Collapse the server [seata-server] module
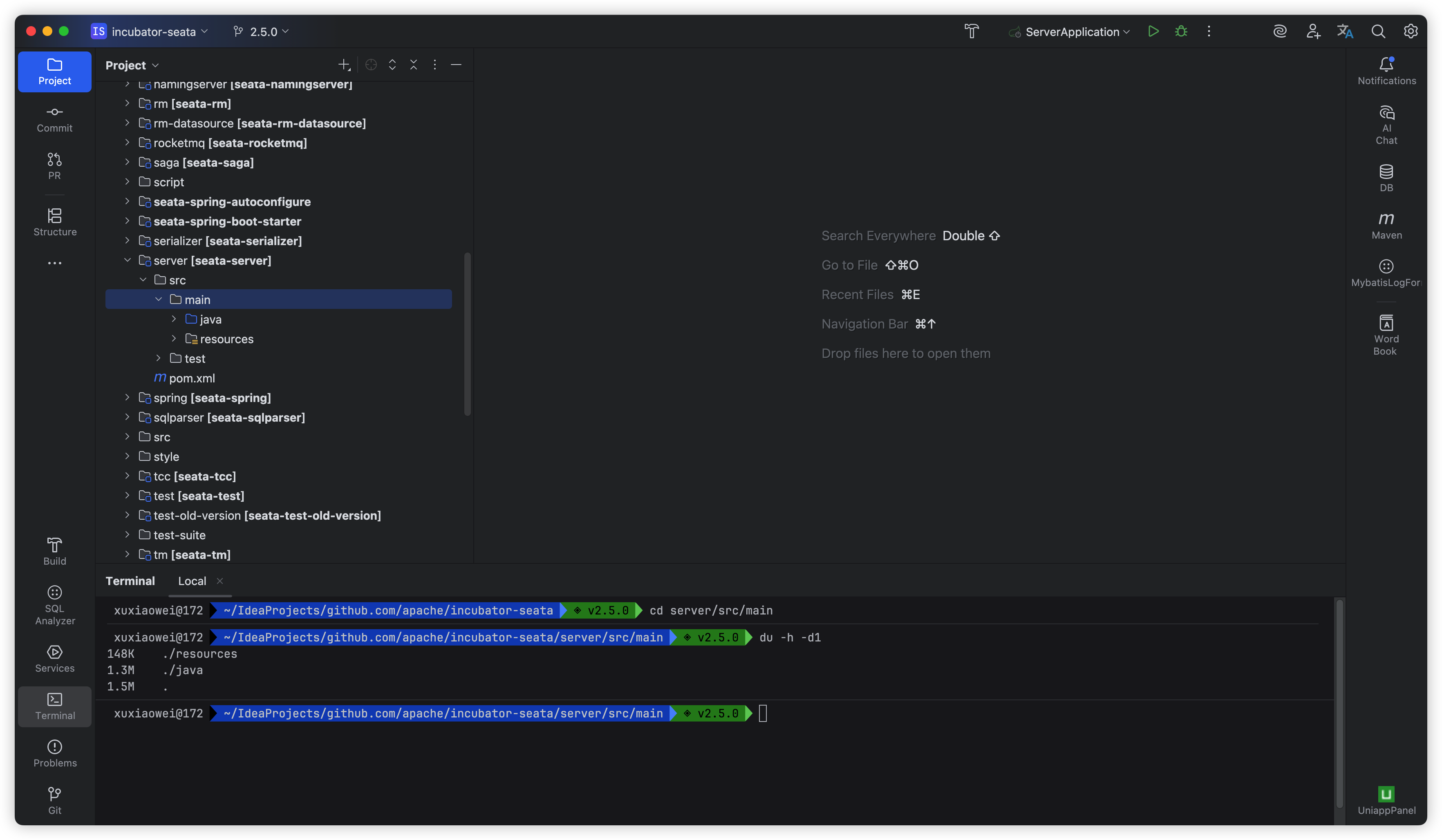Screen dimensions: 1442x840 (x=127, y=260)
